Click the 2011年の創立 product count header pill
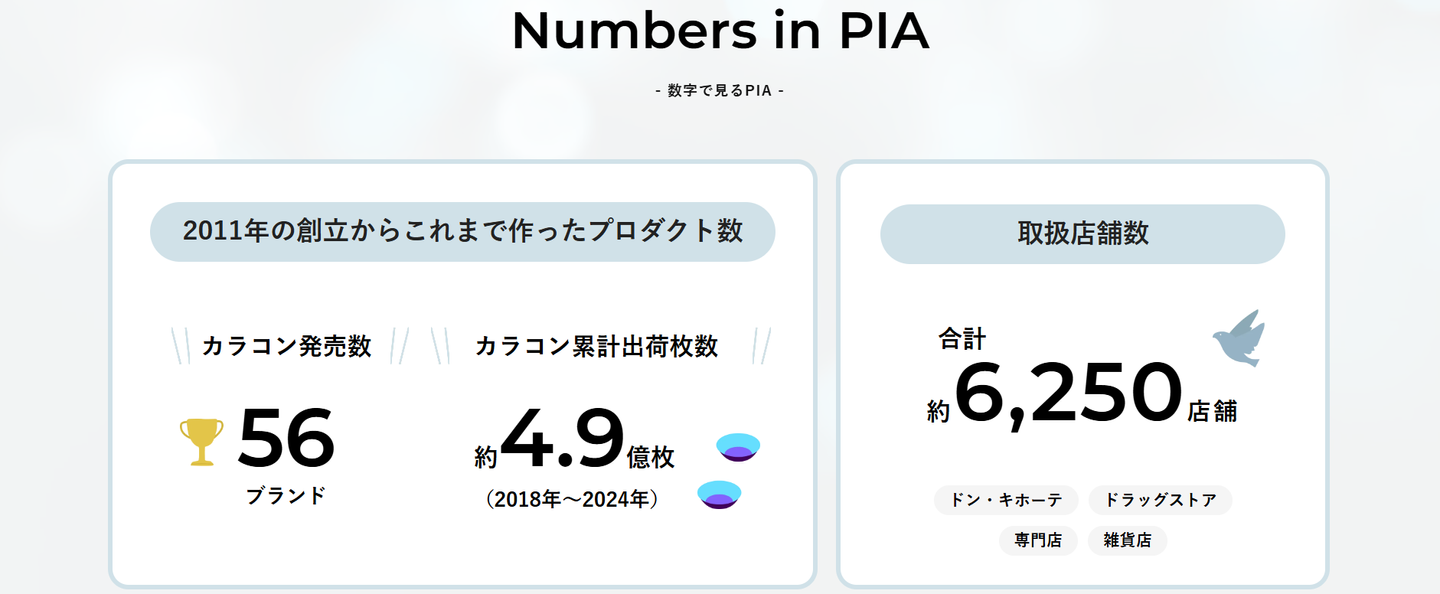 tap(462, 231)
